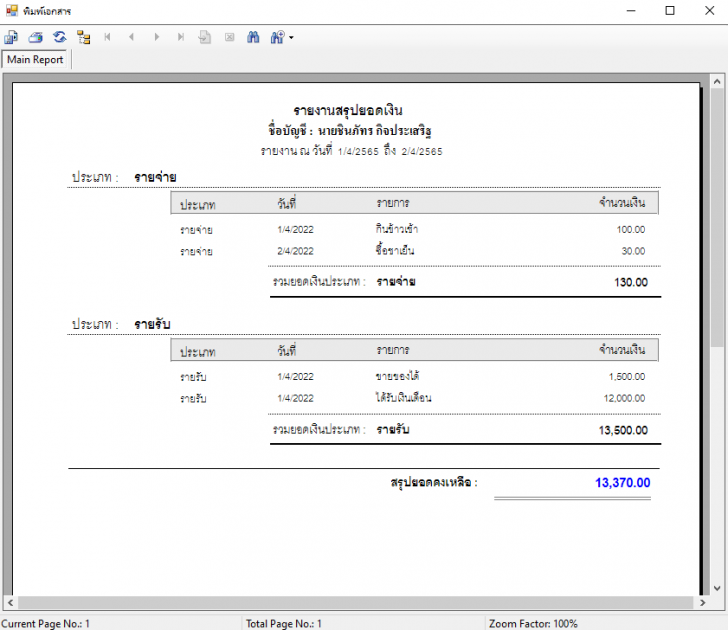Click the Export Report toolbar icon
The image size is (728, 630).
point(11,37)
